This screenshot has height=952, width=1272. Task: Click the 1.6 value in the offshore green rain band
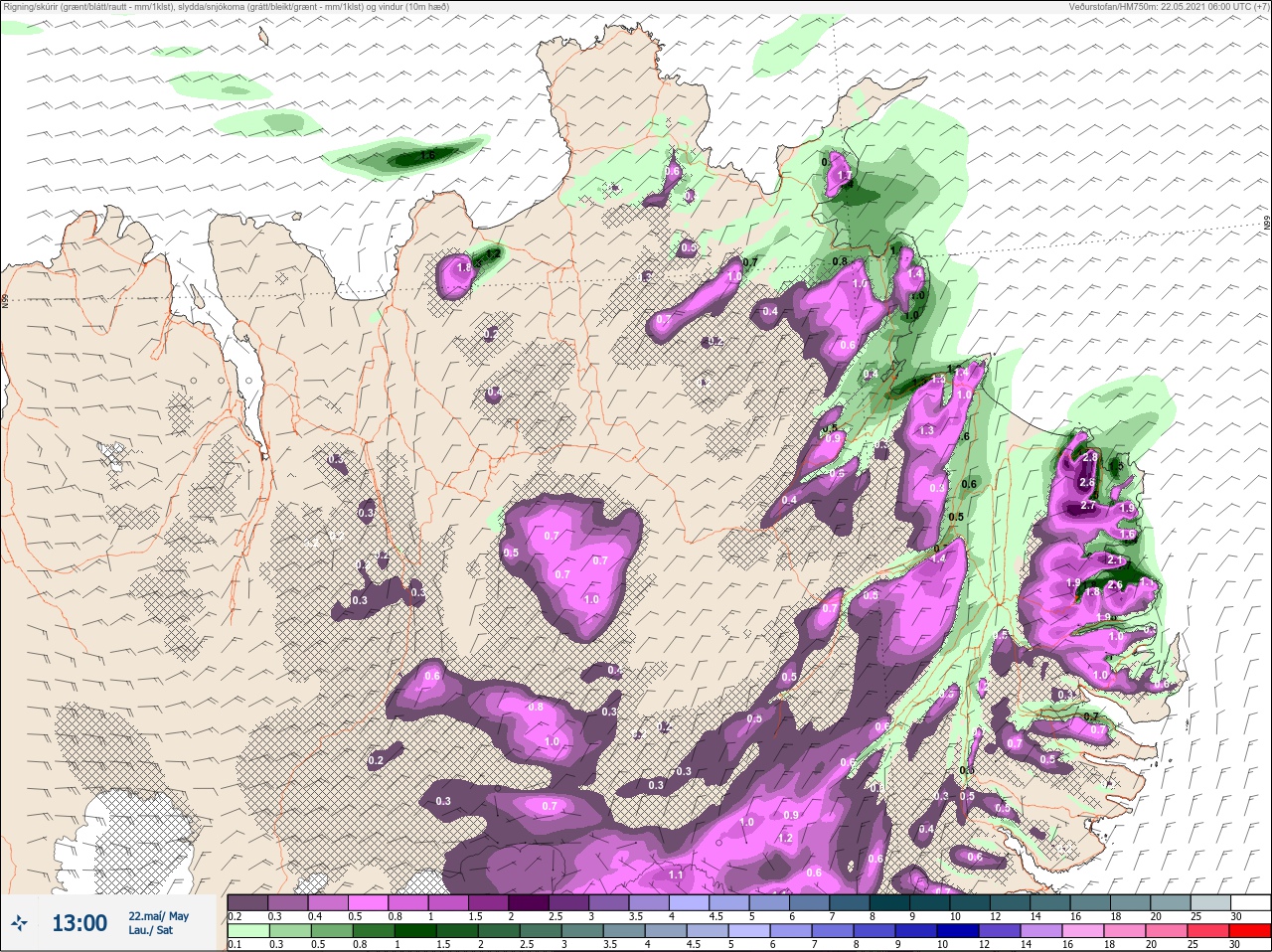(428, 155)
